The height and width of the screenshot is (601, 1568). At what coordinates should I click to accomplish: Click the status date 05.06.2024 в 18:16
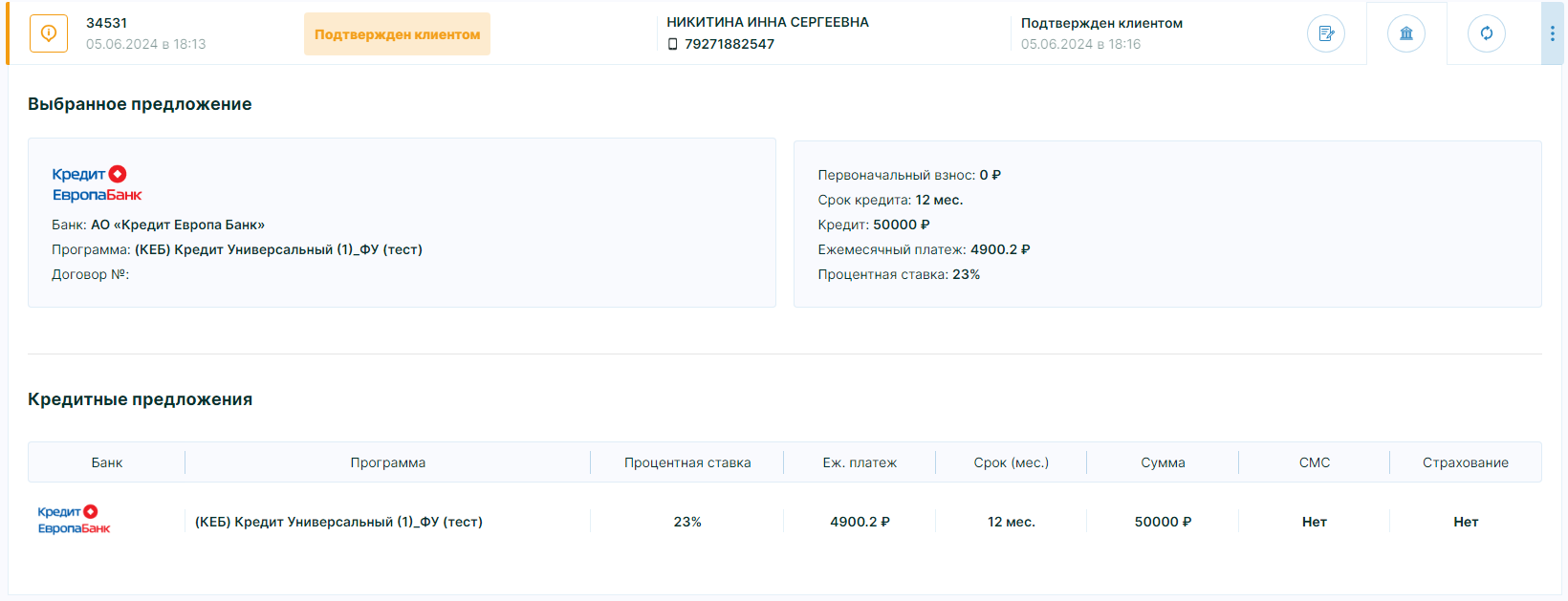tap(1080, 44)
